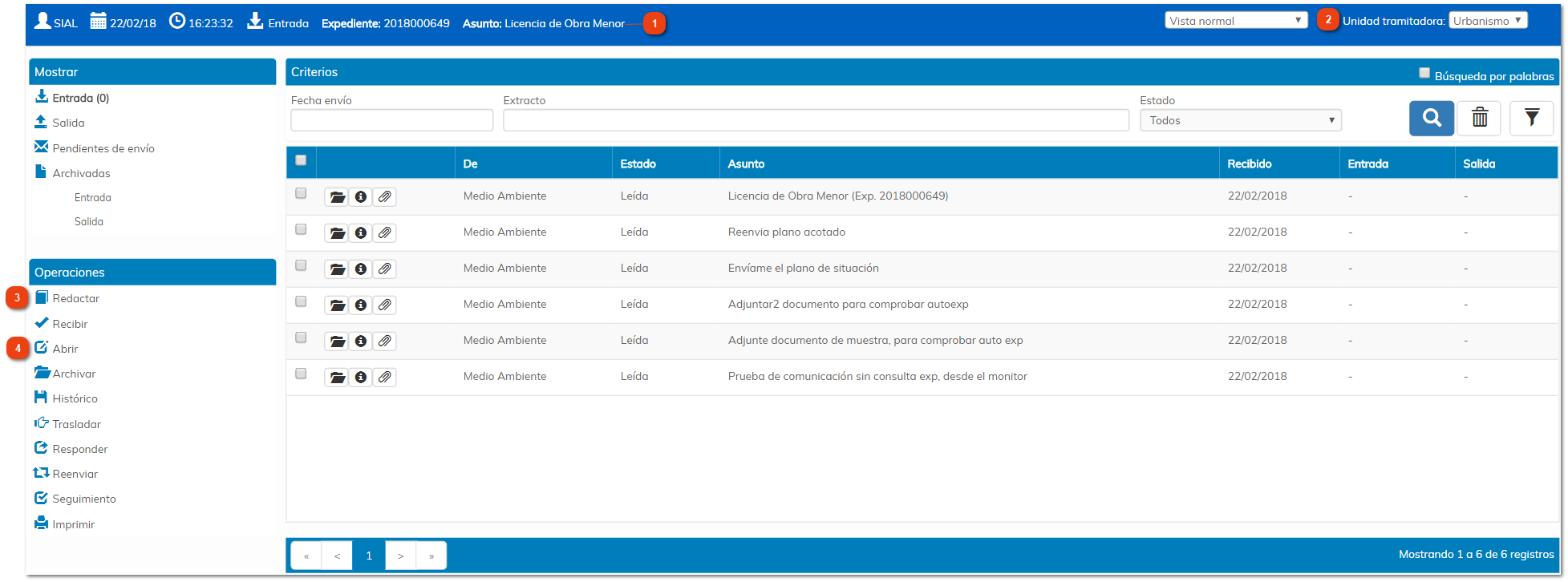Open Archivadas Entrada sub-item
The height and width of the screenshot is (582, 1568).
click(93, 197)
